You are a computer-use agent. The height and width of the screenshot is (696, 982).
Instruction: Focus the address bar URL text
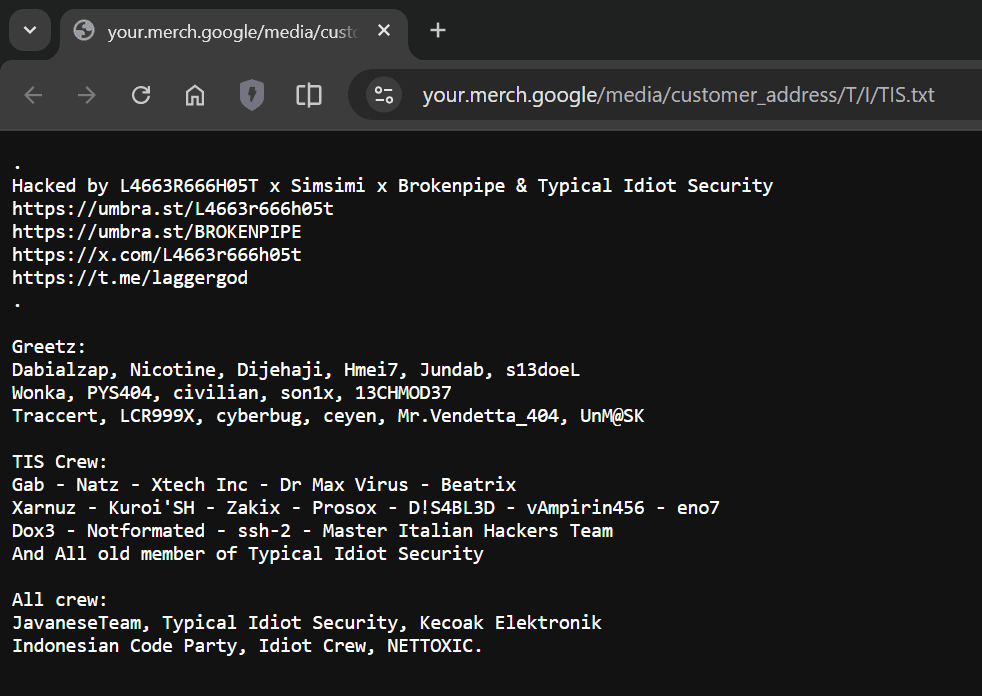[678, 95]
